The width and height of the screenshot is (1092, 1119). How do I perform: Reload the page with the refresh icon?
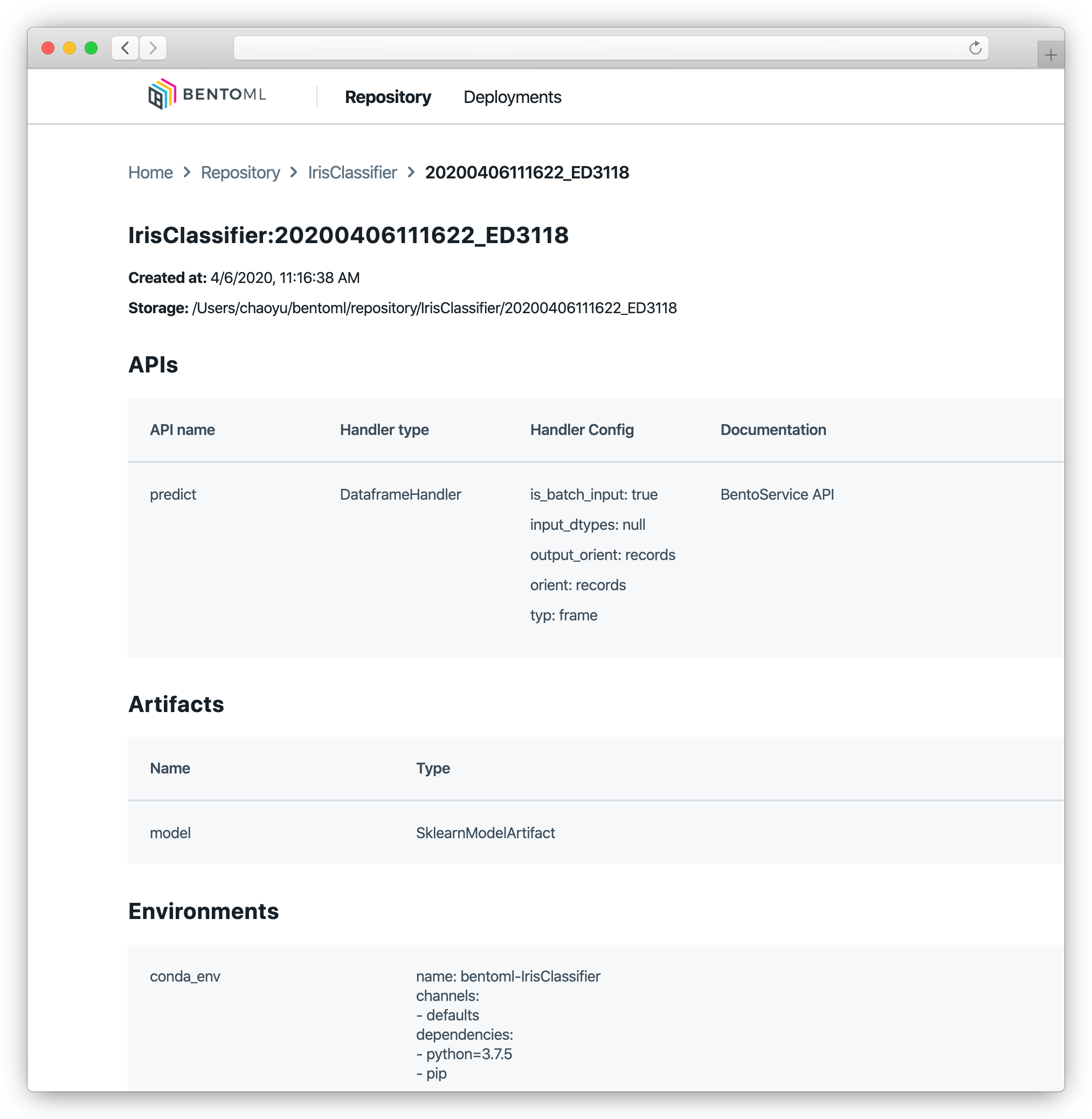pos(975,47)
